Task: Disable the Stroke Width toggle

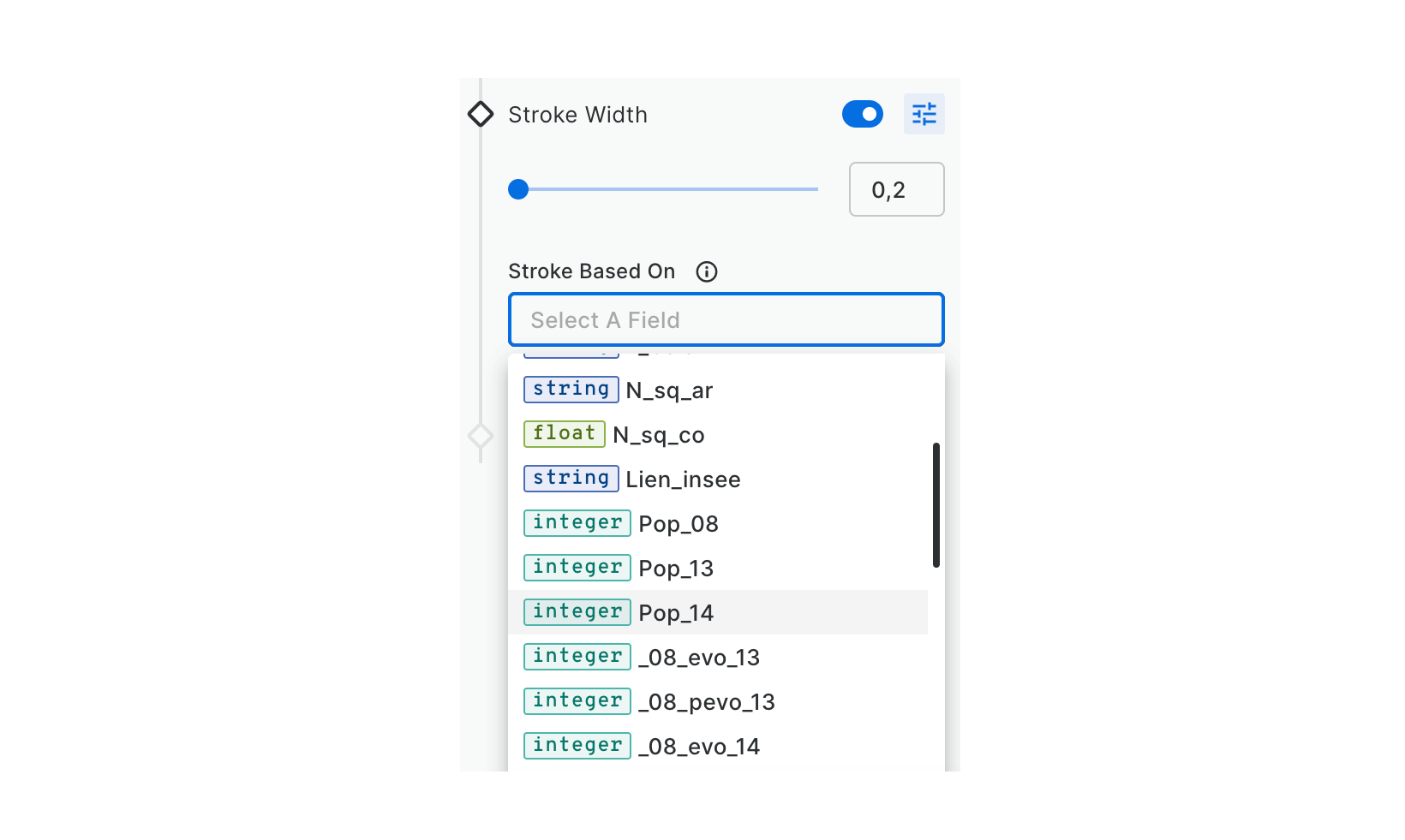Action: point(862,114)
